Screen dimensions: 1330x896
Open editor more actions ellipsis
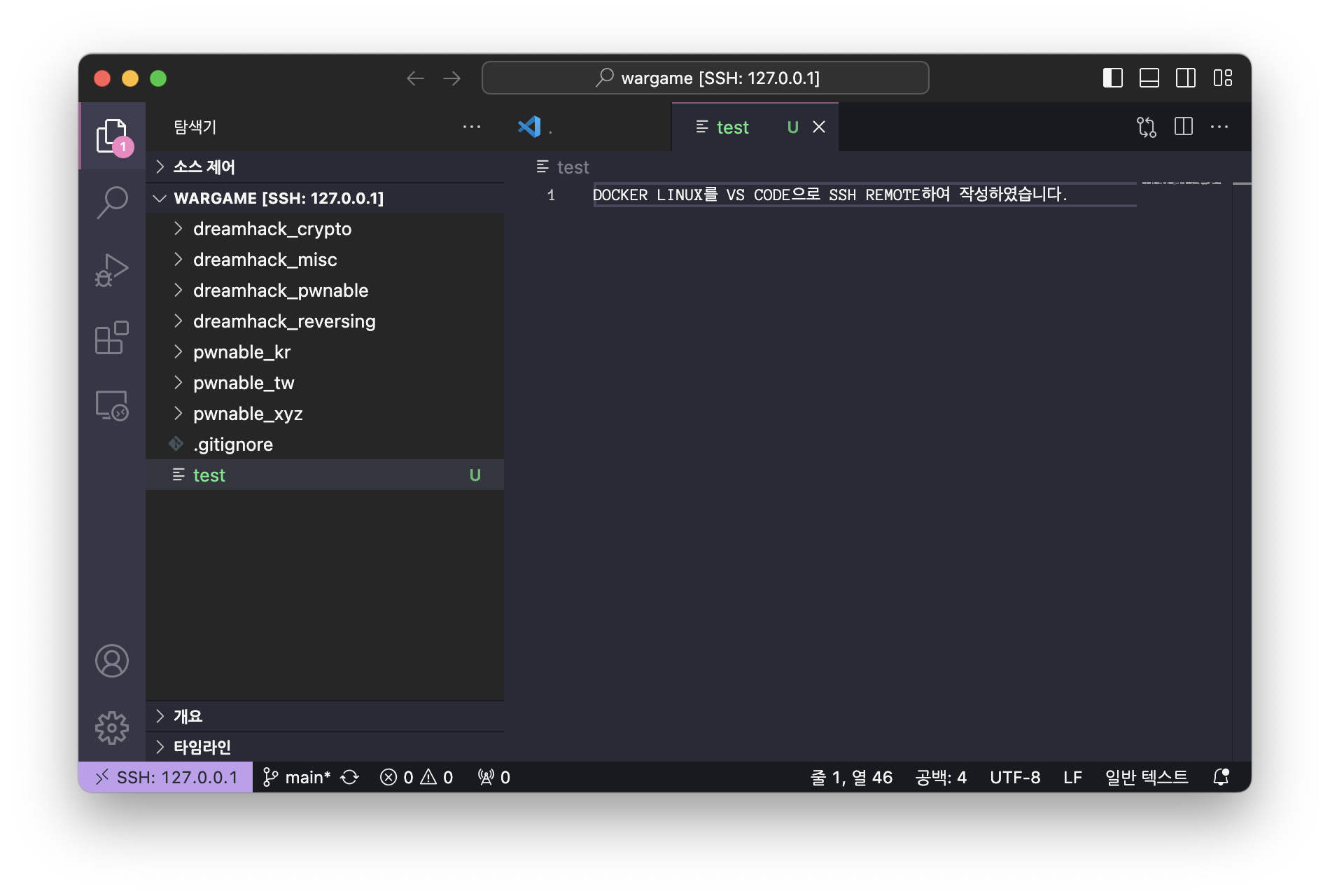pyautogui.click(x=1219, y=127)
